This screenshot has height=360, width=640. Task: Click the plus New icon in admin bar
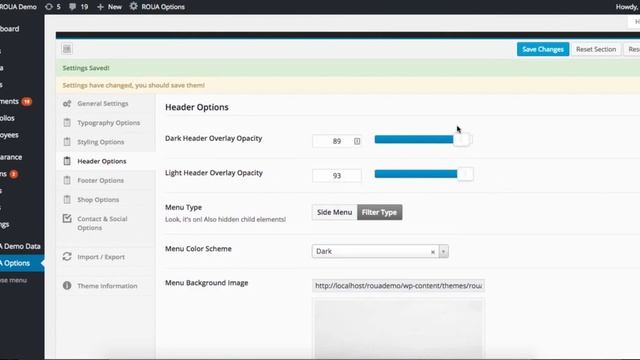pyautogui.click(x=100, y=7)
